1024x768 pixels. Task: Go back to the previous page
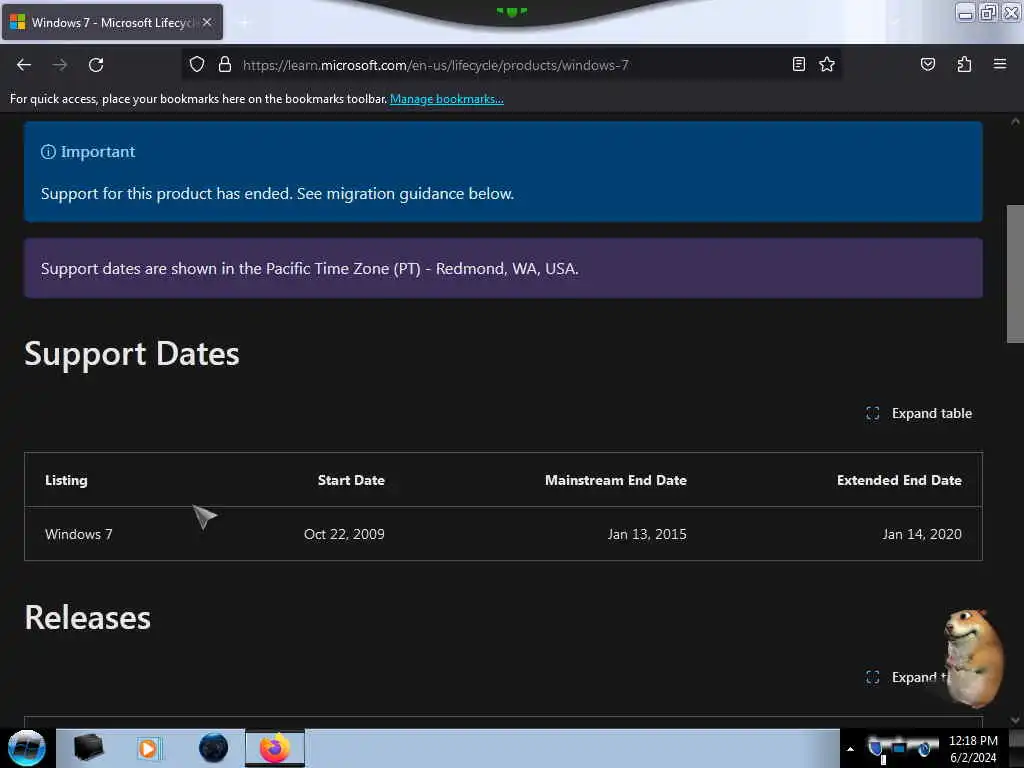pyautogui.click(x=24, y=65)
